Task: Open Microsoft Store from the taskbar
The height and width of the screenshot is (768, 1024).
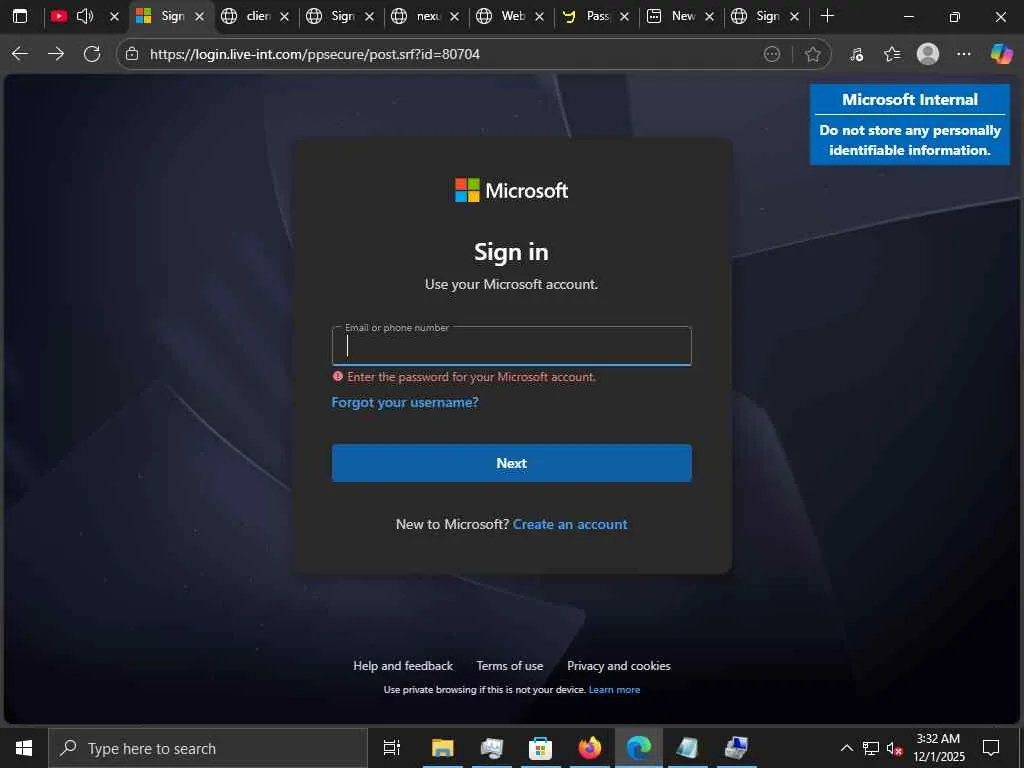Action: [540, 748]
